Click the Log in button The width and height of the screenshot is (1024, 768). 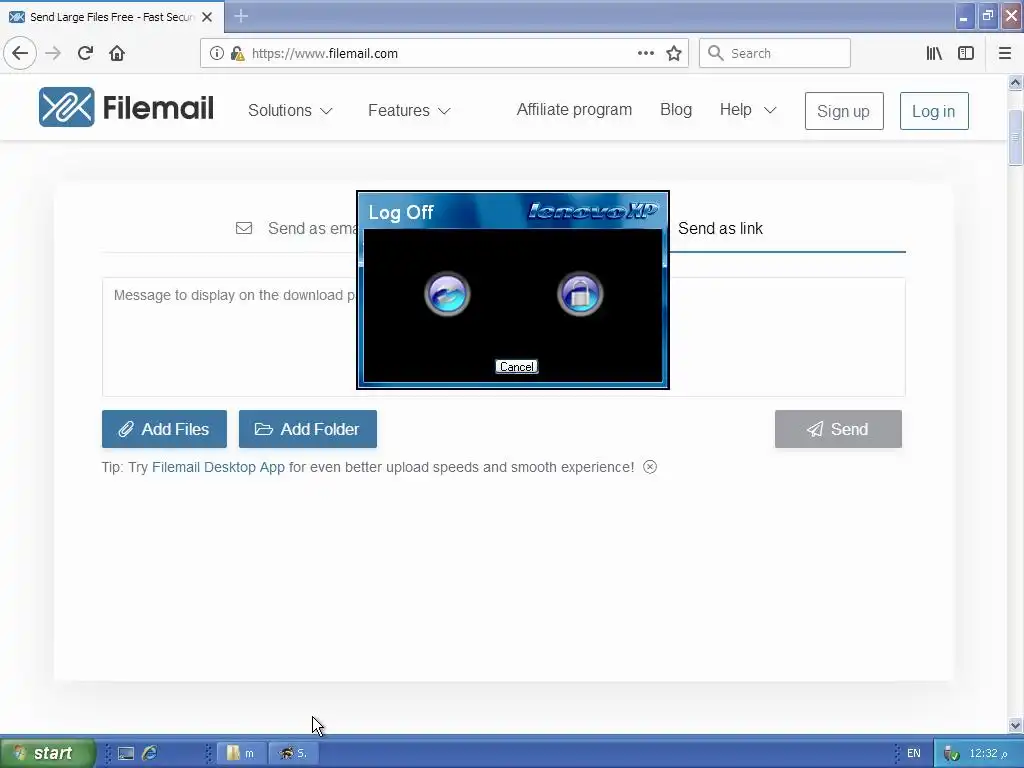[x=934, y=111]
